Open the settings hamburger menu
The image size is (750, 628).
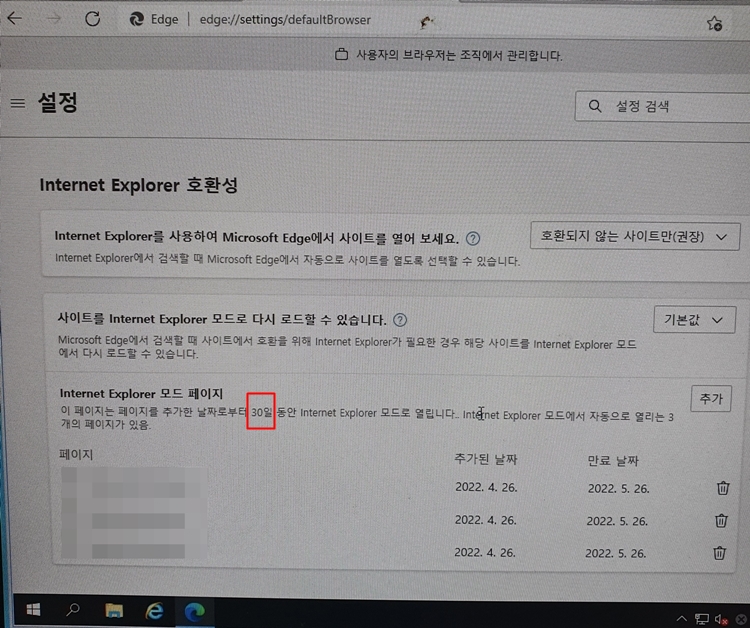18,103
